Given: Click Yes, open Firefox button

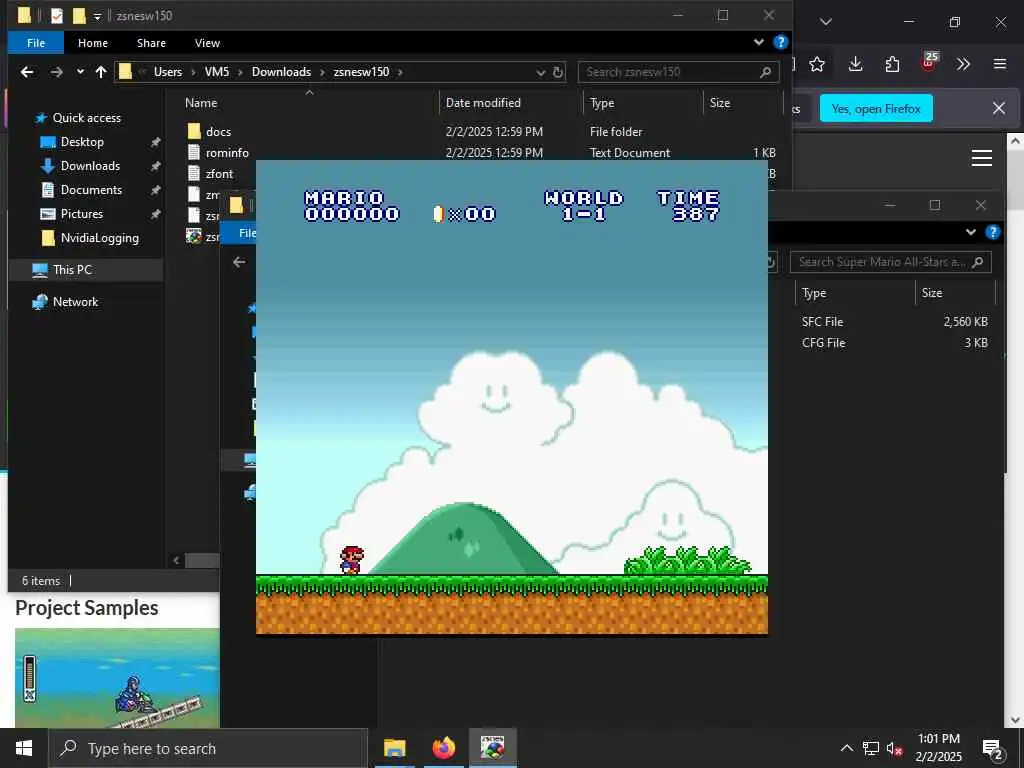Looking at the screenshot, I should (x=876, y=109).
